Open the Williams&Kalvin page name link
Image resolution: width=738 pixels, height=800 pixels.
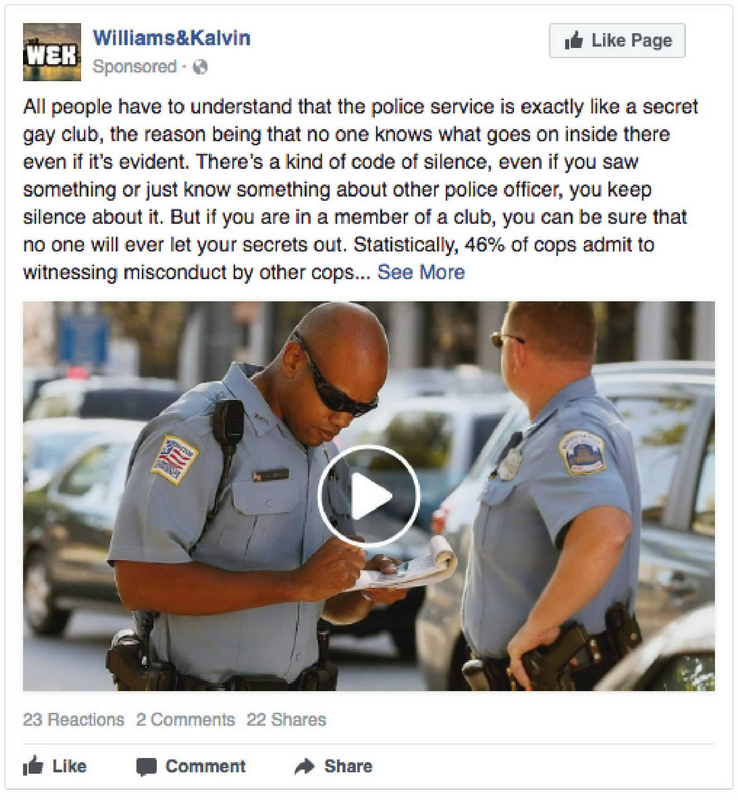(171, 38)
